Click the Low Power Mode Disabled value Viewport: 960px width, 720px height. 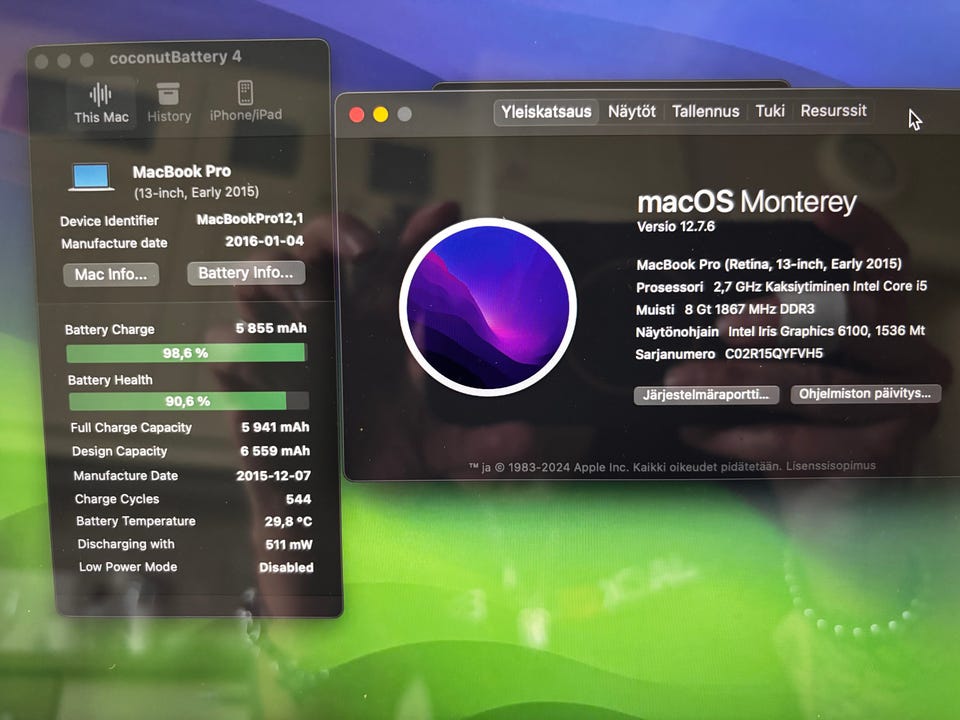(286, 568)
